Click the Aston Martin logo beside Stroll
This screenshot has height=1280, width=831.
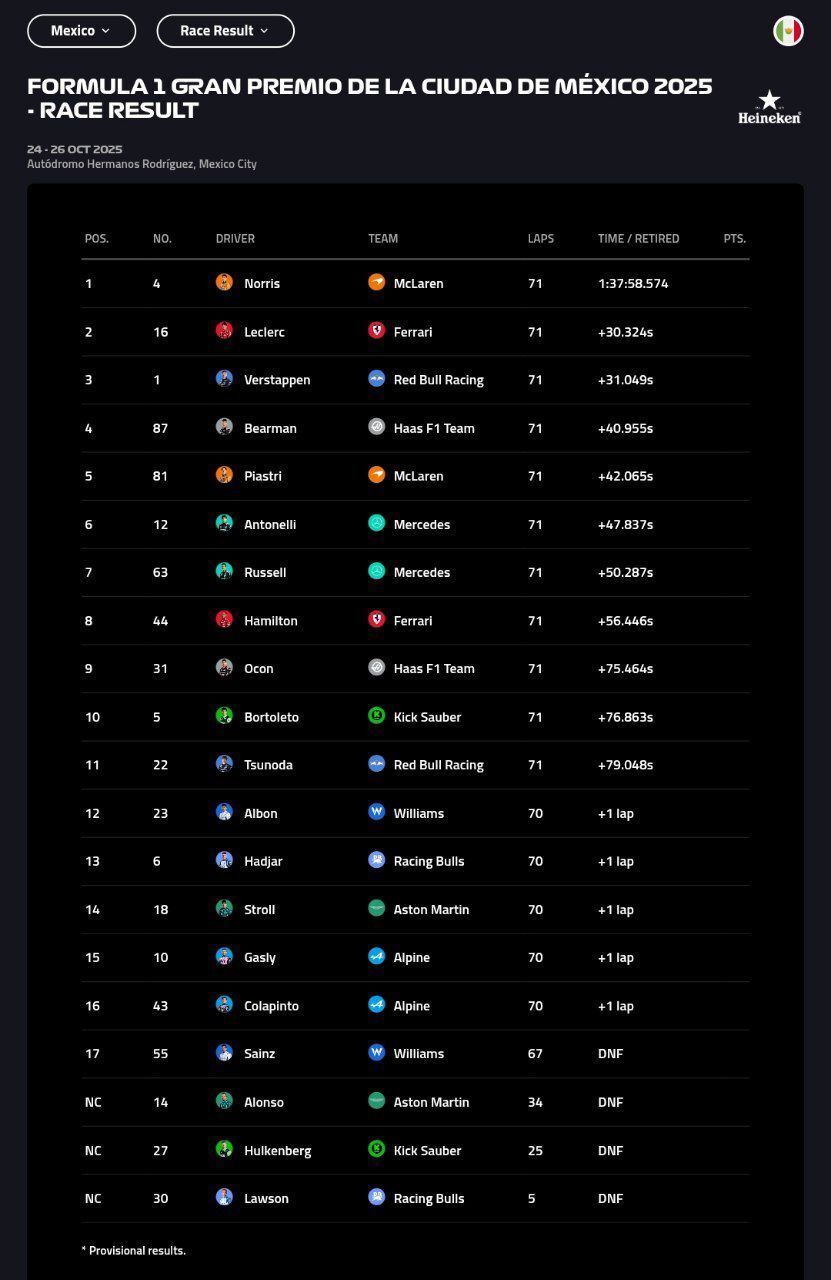[x=376, y=909]
